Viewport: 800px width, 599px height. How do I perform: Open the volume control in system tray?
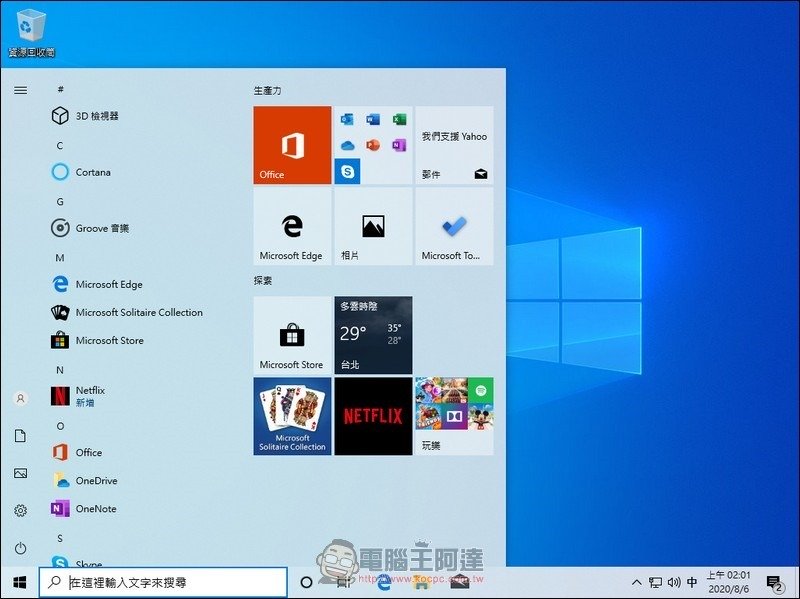673,582
